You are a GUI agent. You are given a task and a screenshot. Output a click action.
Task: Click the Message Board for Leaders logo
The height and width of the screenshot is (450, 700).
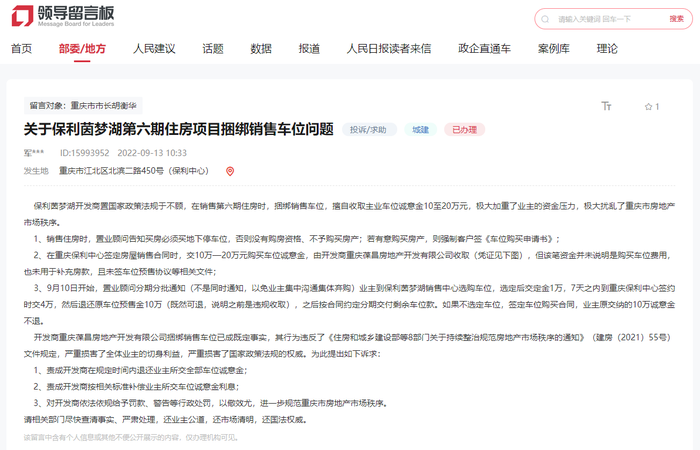pos(63,16)
